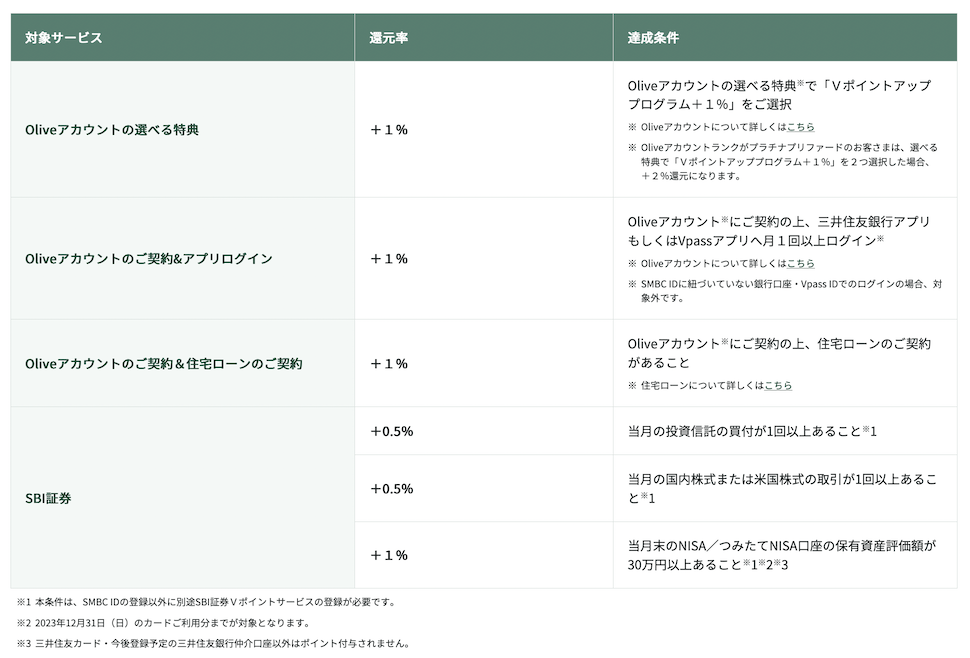Open the first Oliveアカウント こちら link

tap(800, 127)
